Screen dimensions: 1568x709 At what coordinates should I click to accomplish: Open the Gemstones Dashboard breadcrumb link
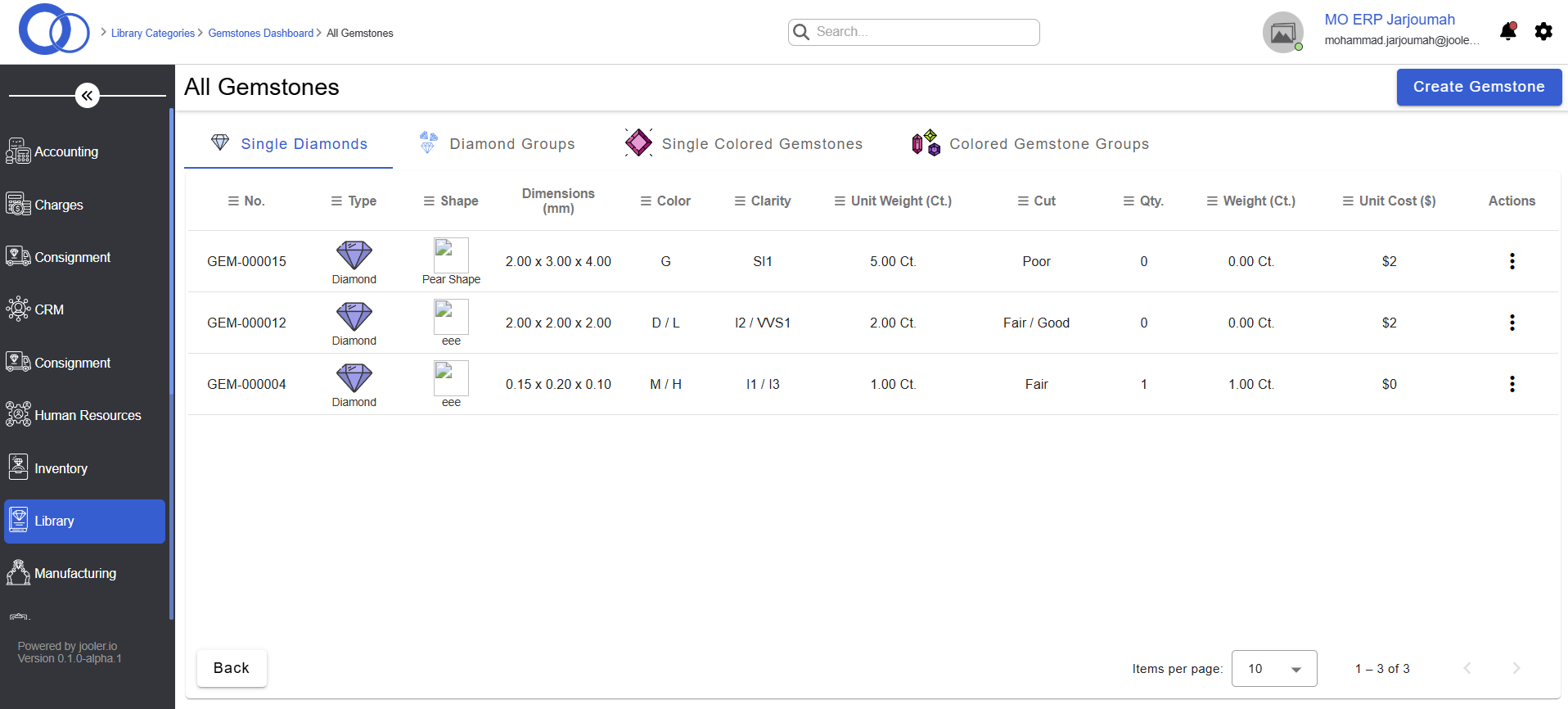[260, 34]
